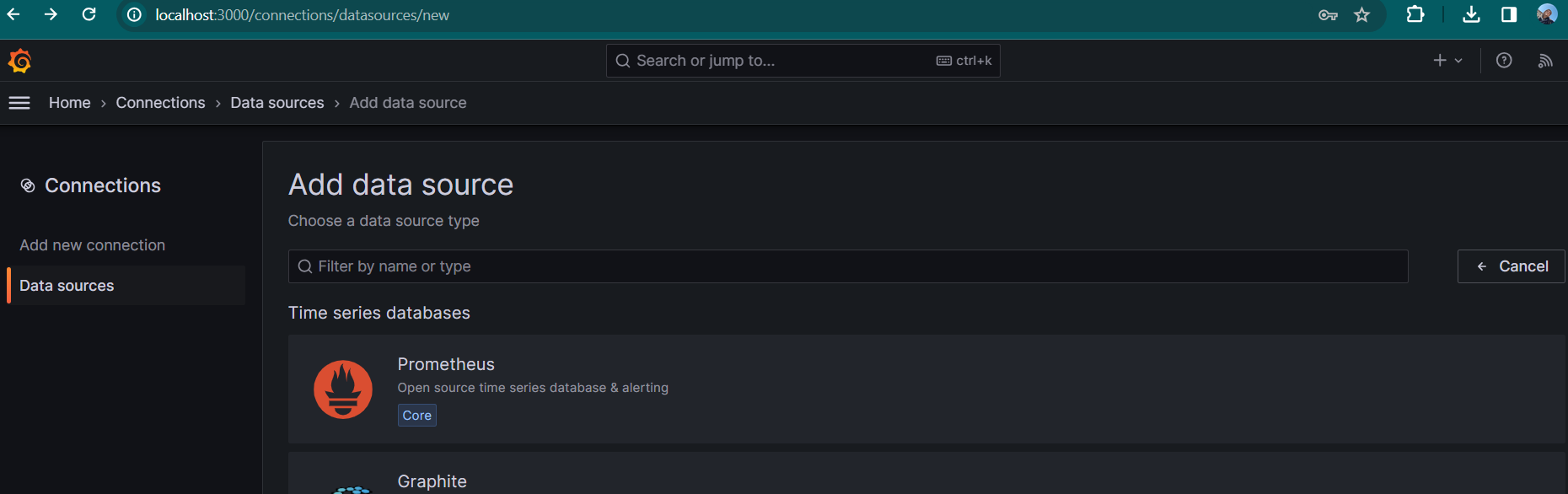
Task: Click the browser address bar URL
Action: (x=302, y=15)
